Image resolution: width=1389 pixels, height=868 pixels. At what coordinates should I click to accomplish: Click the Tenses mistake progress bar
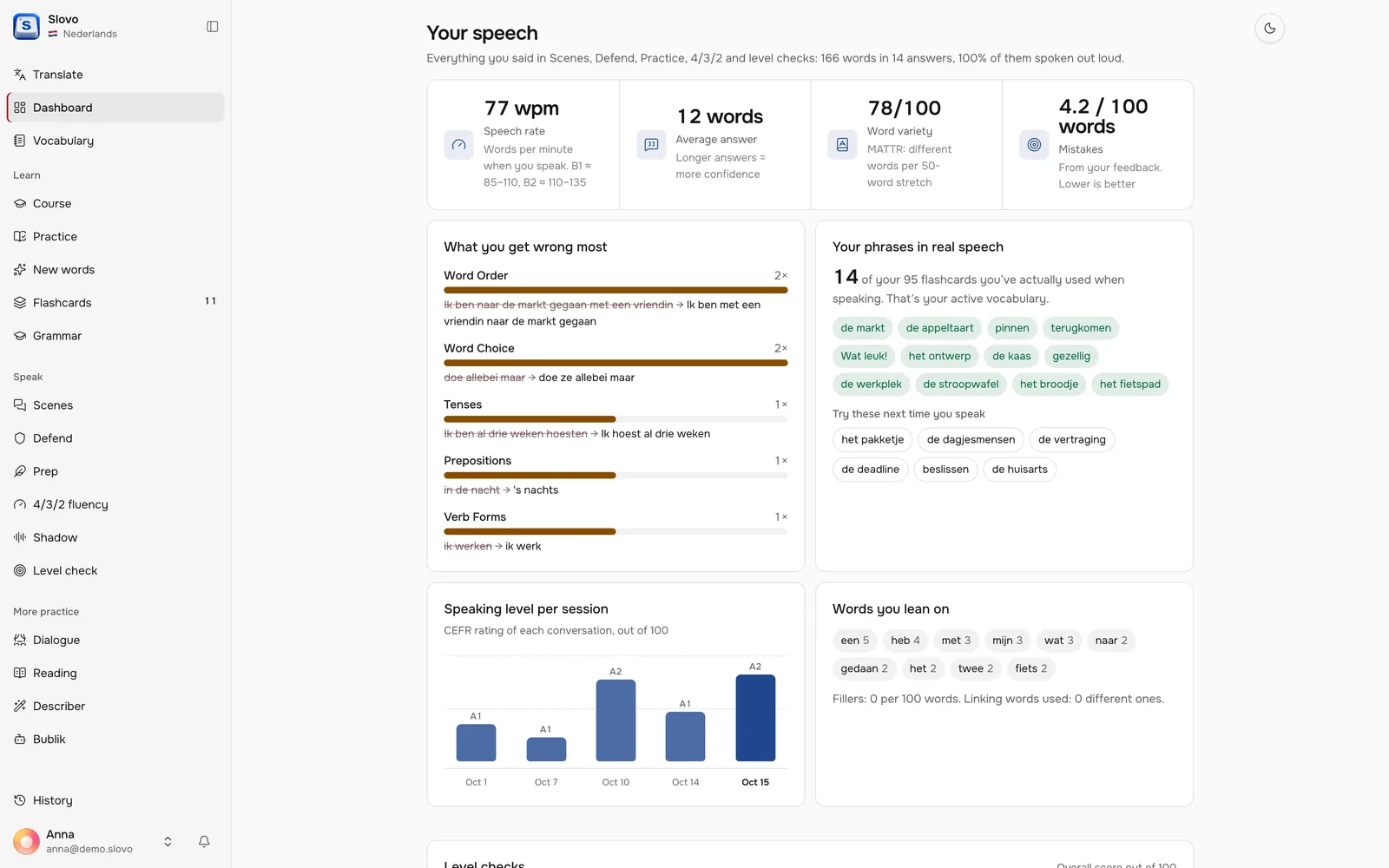tap(616, 419)
